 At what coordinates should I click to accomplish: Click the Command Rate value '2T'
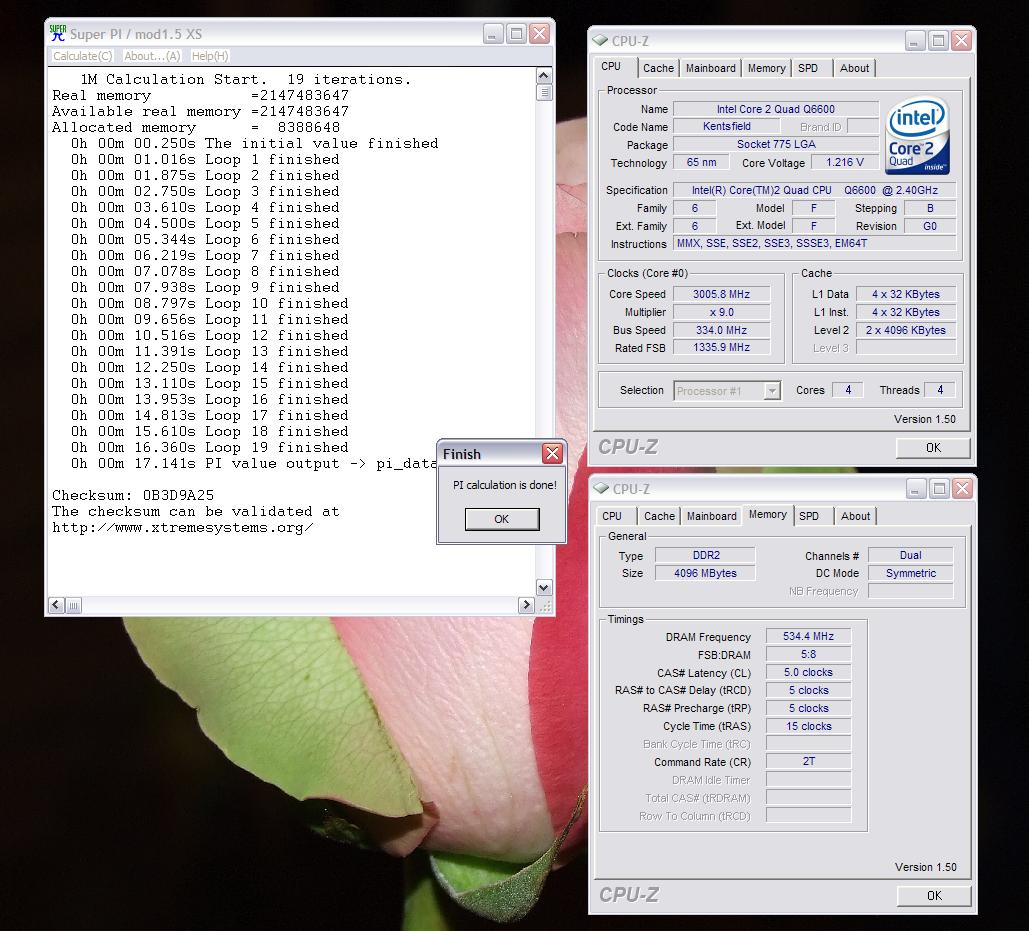808,761
